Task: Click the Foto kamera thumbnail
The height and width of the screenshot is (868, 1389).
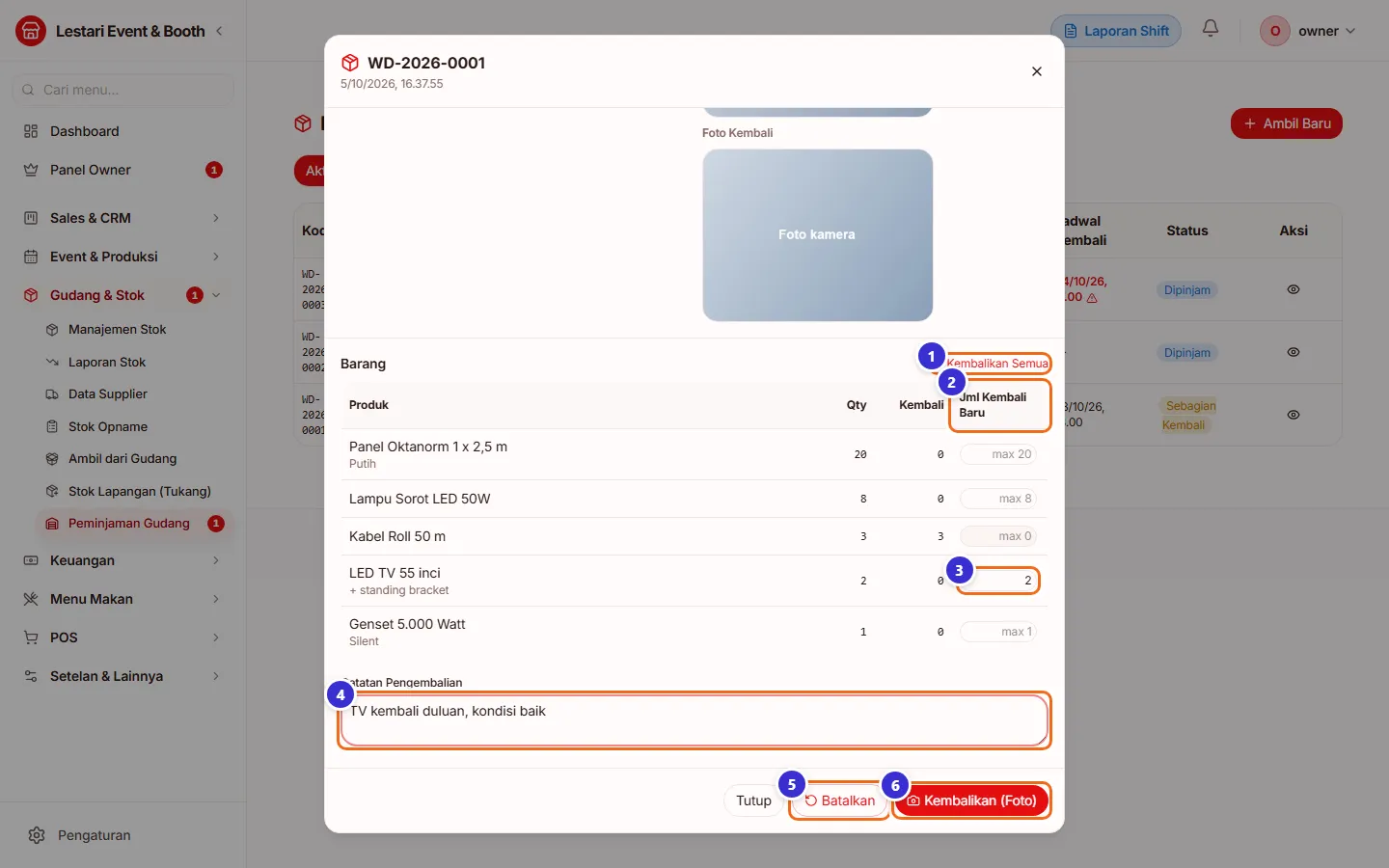Action: pos(817,234)
